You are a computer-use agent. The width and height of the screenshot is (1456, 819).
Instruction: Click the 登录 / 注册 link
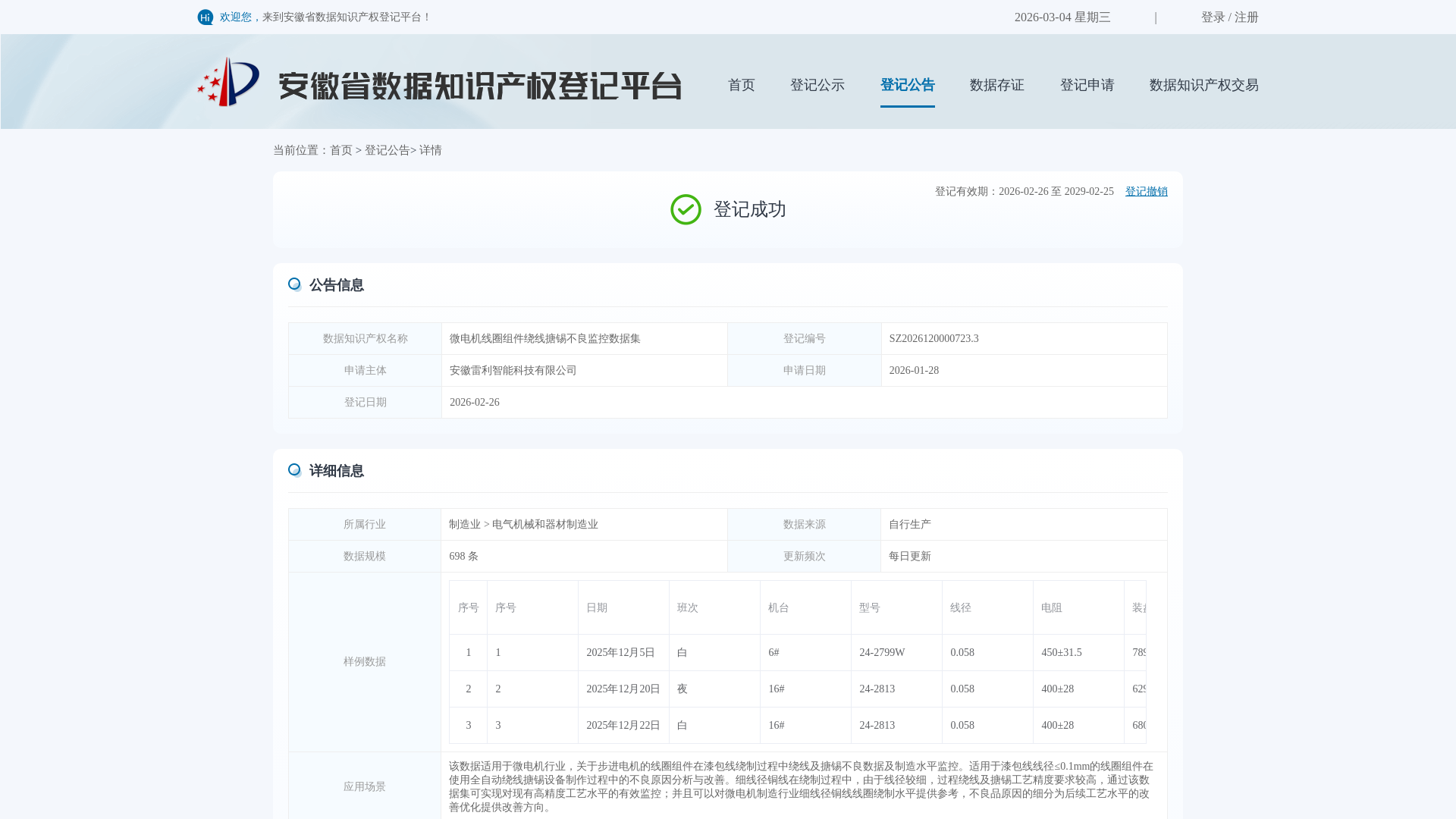click(1229, 17)
